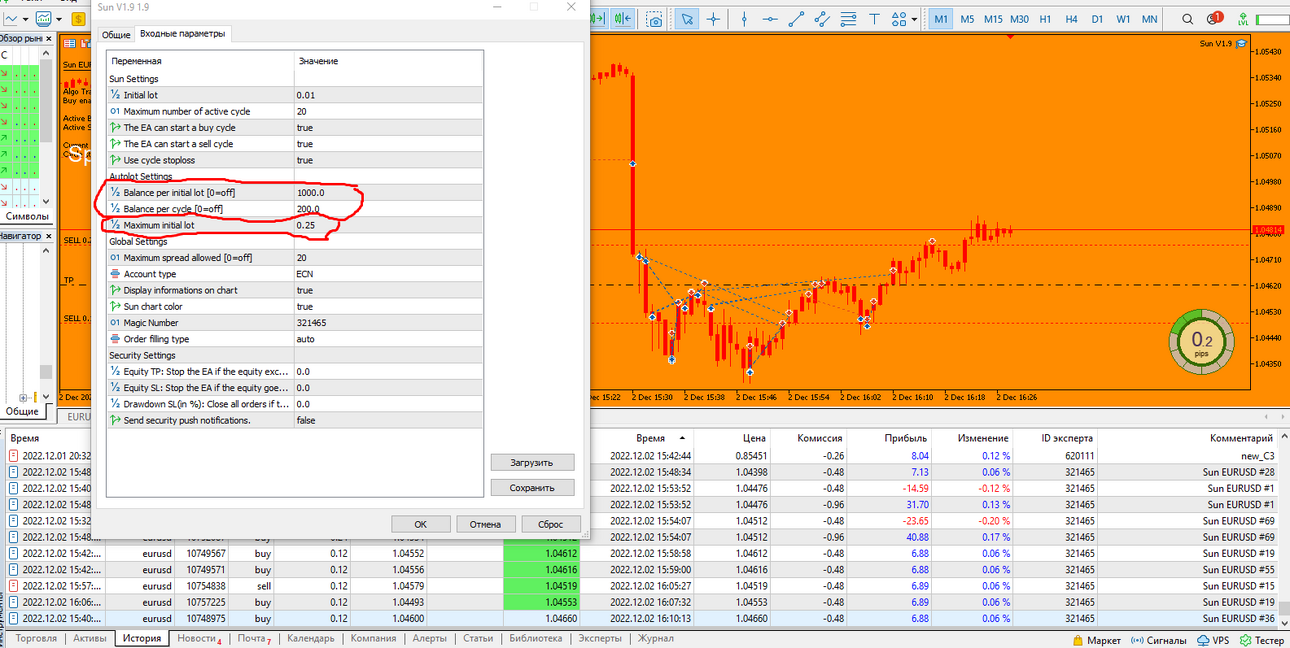
Task: Toggle 'Sun chart color' value
Action: click(388, 306)
